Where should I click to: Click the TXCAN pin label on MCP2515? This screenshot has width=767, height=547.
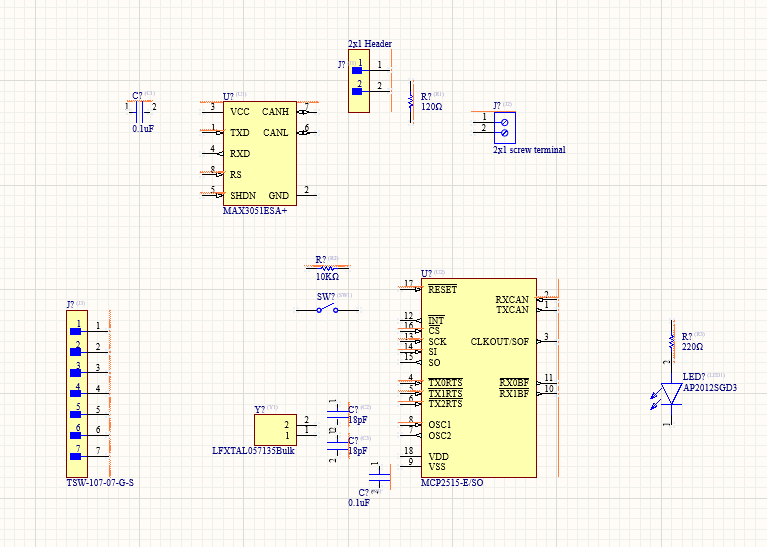coord(512,310)
